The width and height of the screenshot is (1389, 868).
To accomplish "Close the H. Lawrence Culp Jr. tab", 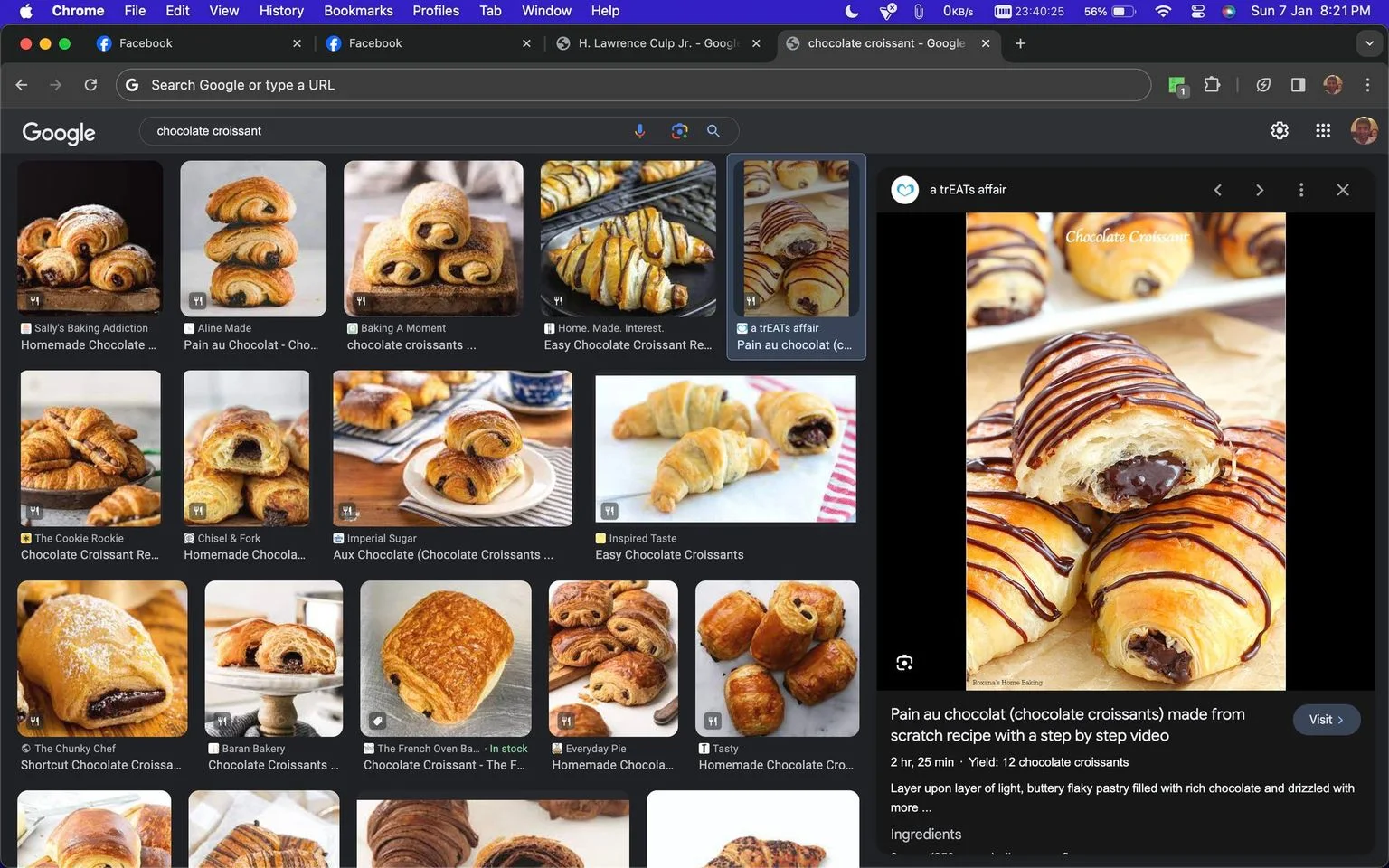I will coord(756,43).
